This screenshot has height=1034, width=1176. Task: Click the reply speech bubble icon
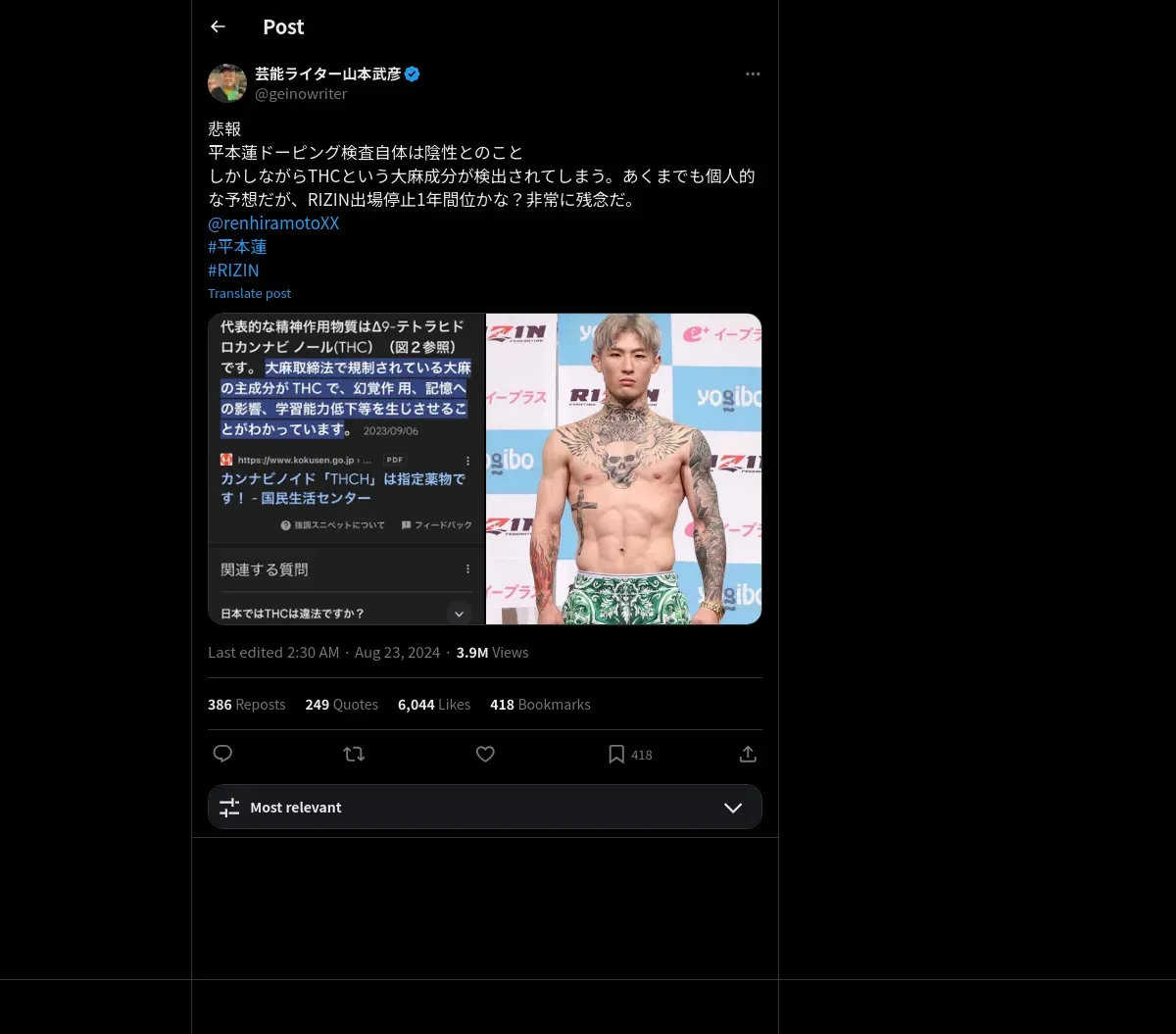click(222, 754)
